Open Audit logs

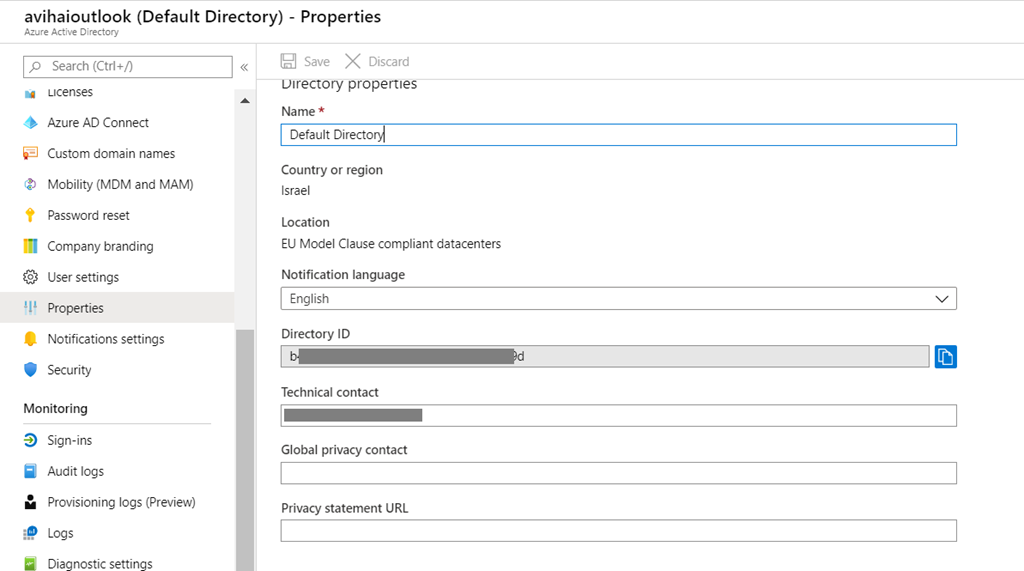75,471
